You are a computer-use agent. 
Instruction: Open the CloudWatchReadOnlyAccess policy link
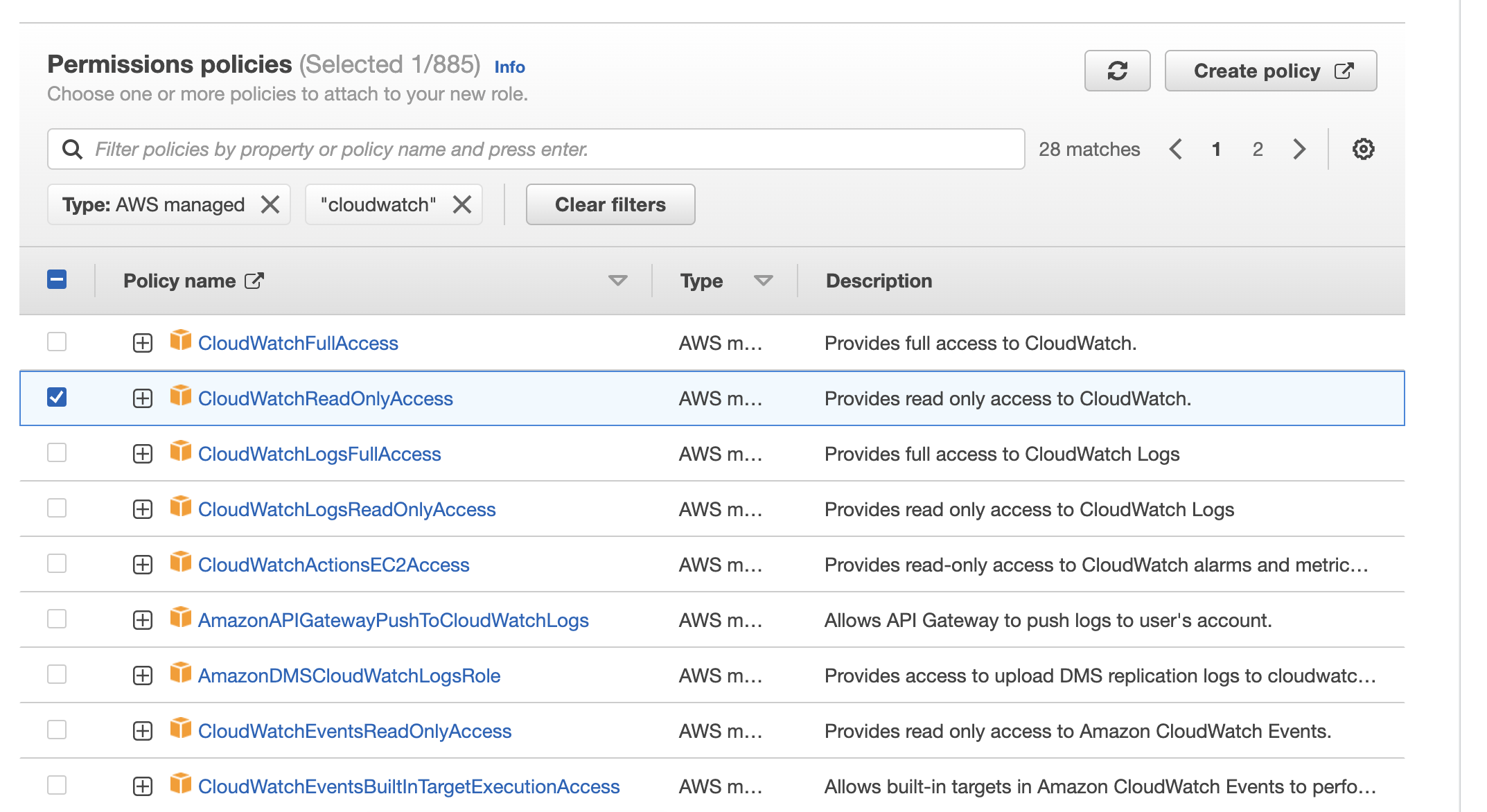coord(326,398)
